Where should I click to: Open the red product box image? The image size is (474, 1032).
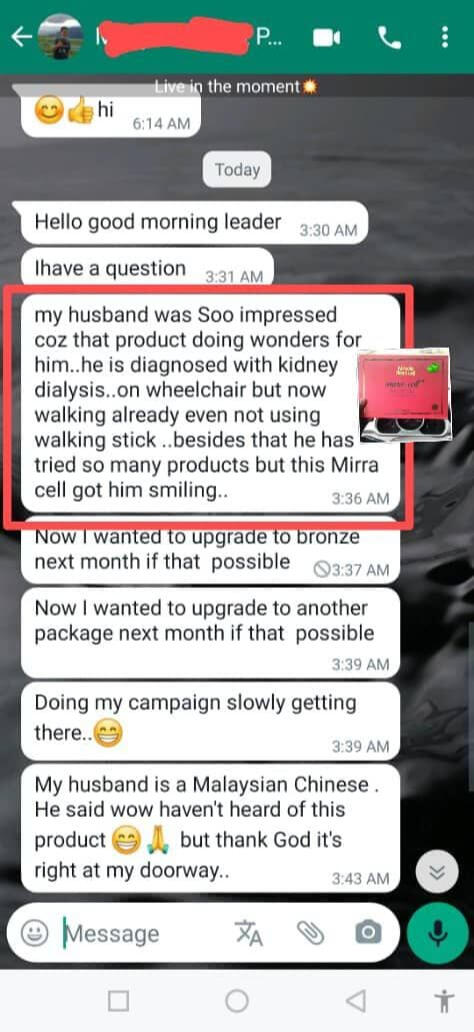(x=404, y=394)
